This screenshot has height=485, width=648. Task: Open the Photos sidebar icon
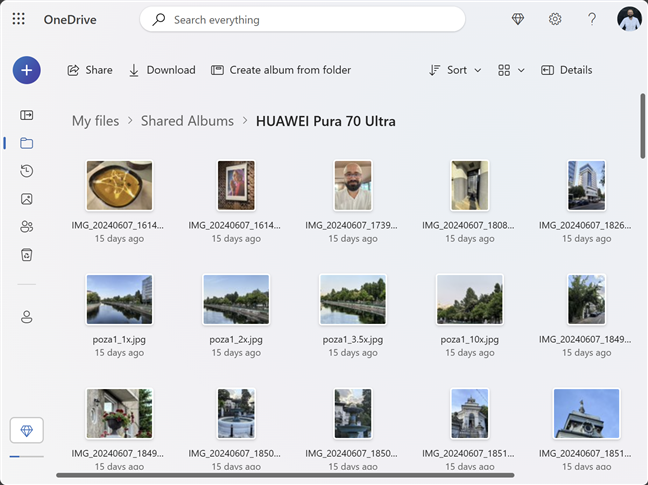coord(27,199)
